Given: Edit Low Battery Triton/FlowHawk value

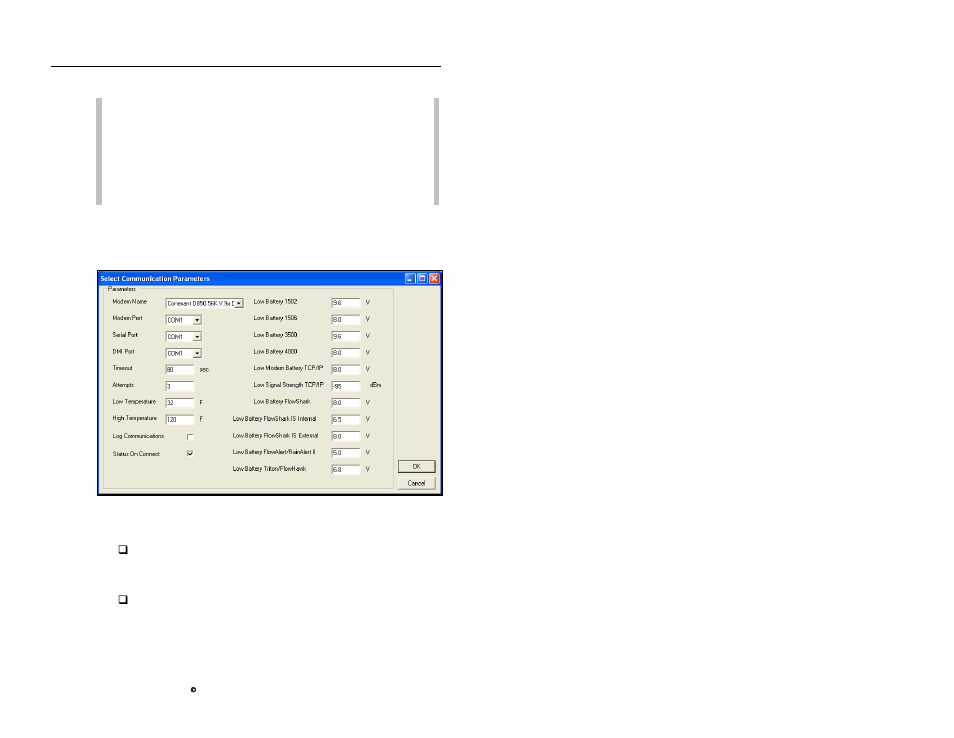Looking at the screenshot, I should pyautogui.click(x=346, y=470).
